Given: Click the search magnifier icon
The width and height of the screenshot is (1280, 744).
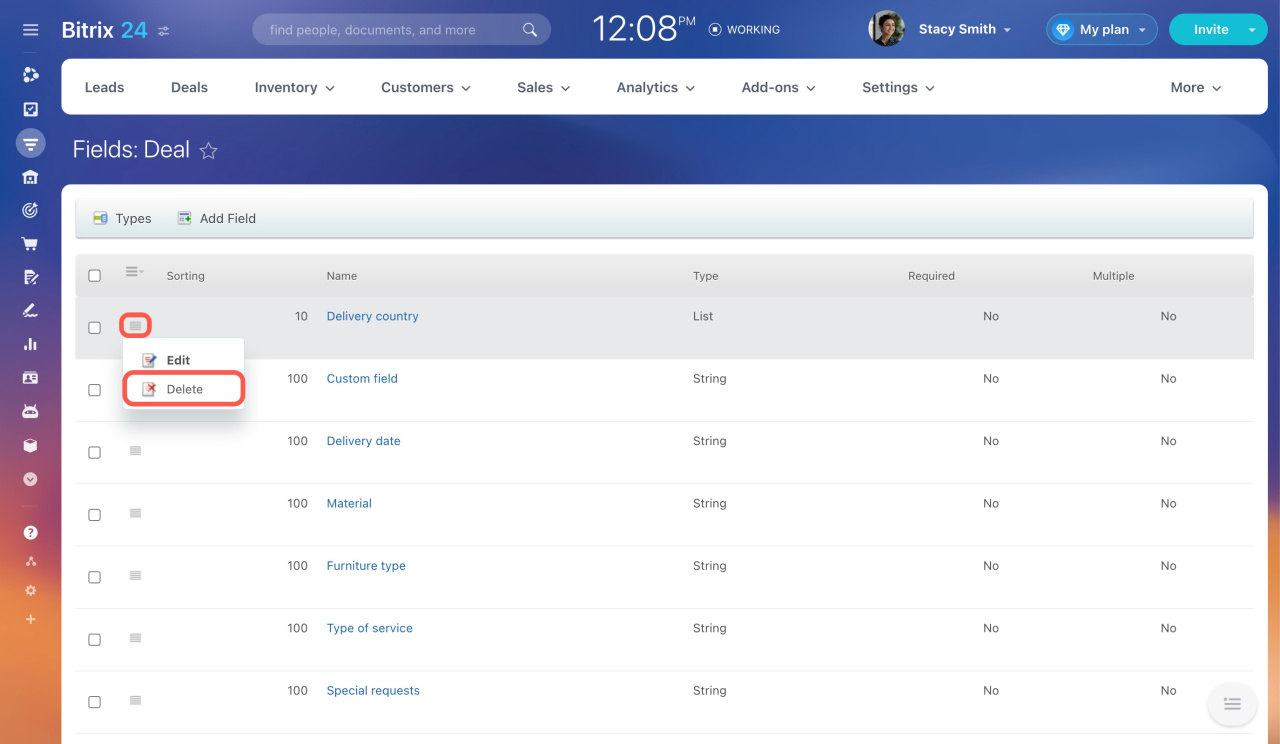Looking at the screenshot, I should point(530,30).
